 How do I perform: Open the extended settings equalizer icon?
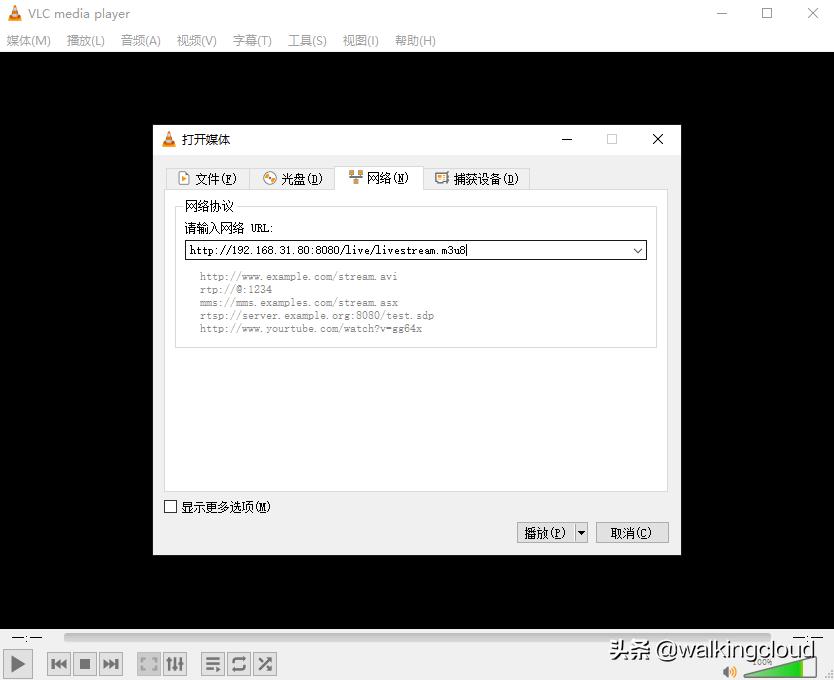(175, 663)
